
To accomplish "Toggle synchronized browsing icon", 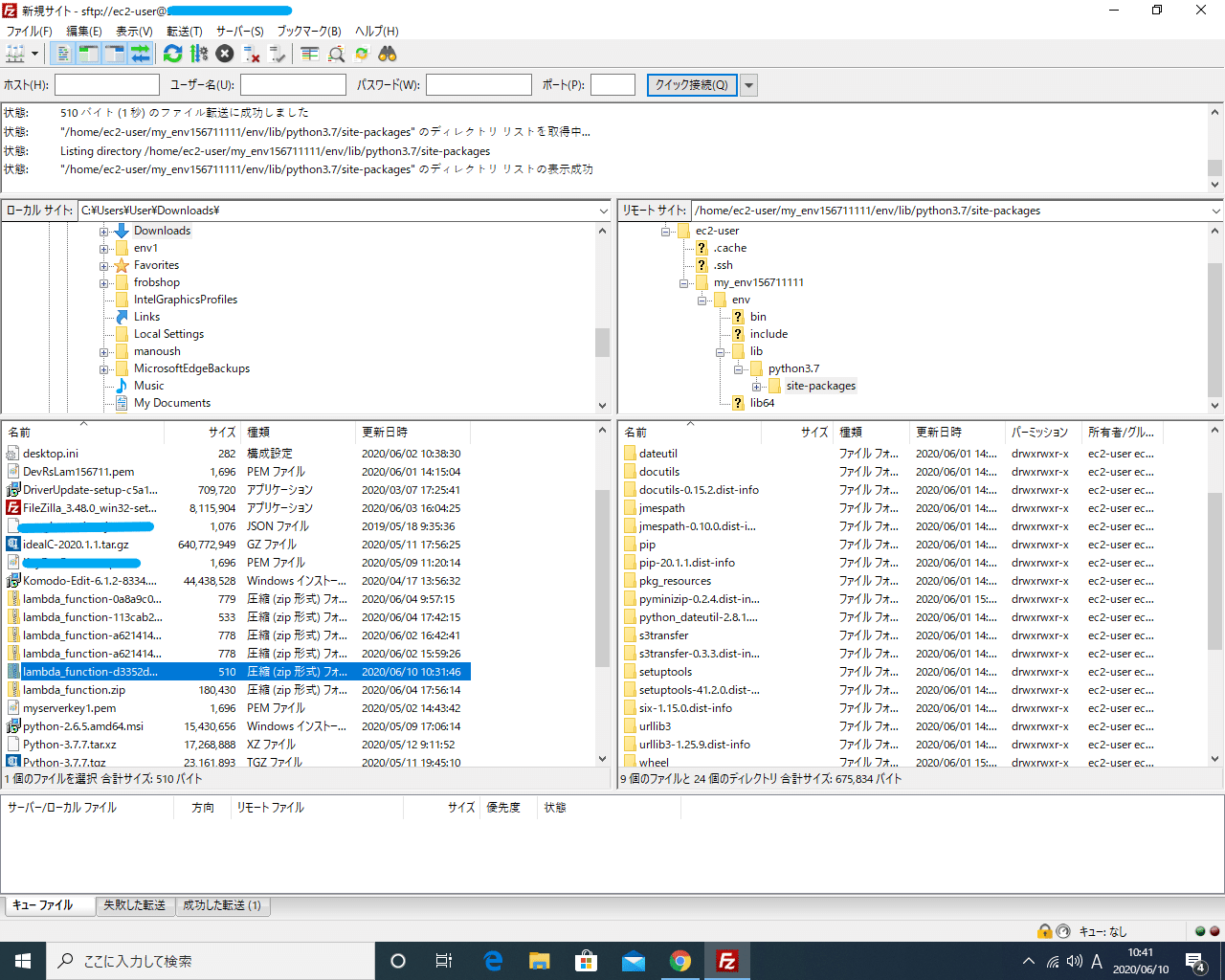I will [x=362, y=54].
